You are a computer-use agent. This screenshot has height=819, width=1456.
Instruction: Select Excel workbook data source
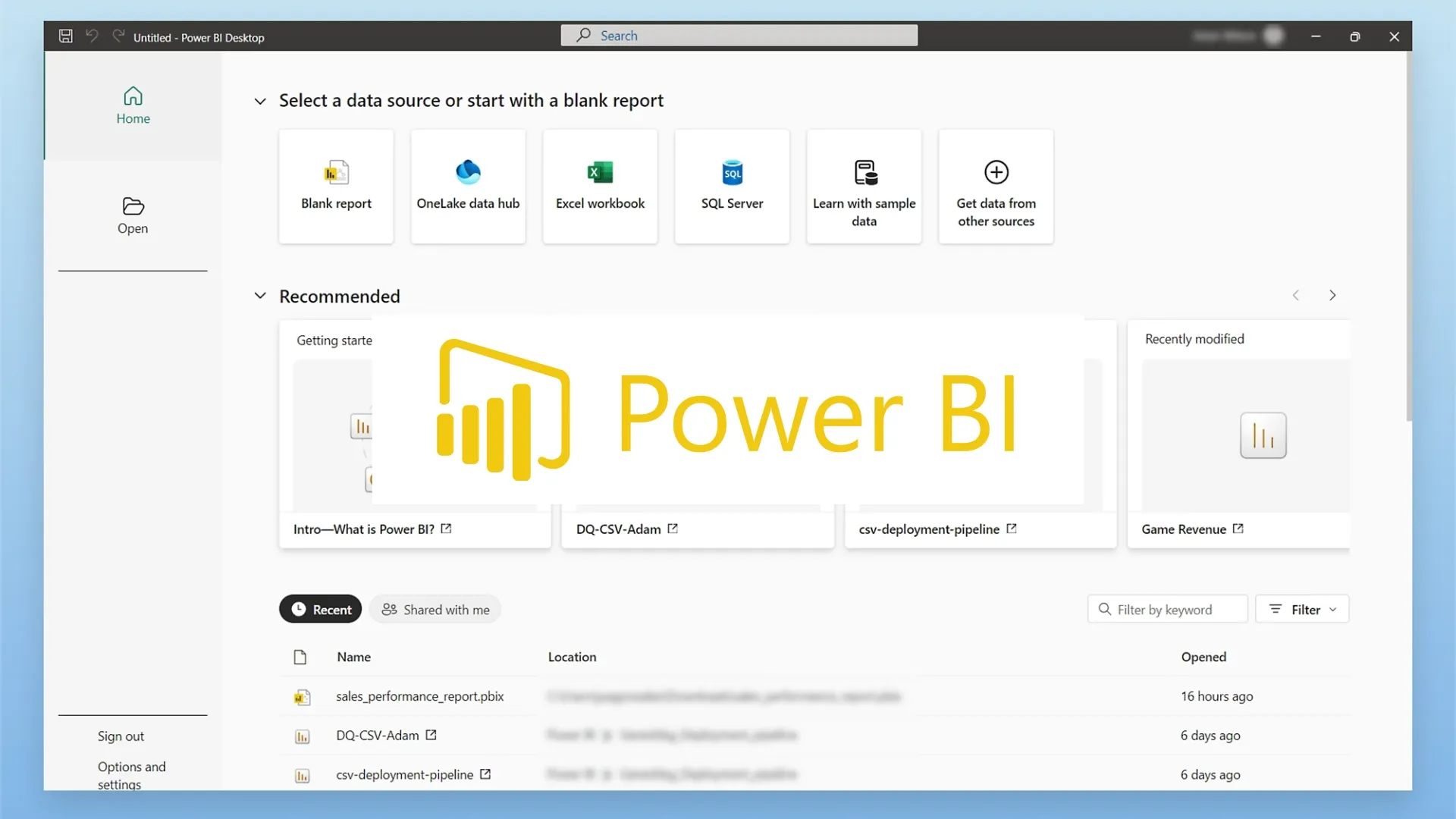(600, 187)
